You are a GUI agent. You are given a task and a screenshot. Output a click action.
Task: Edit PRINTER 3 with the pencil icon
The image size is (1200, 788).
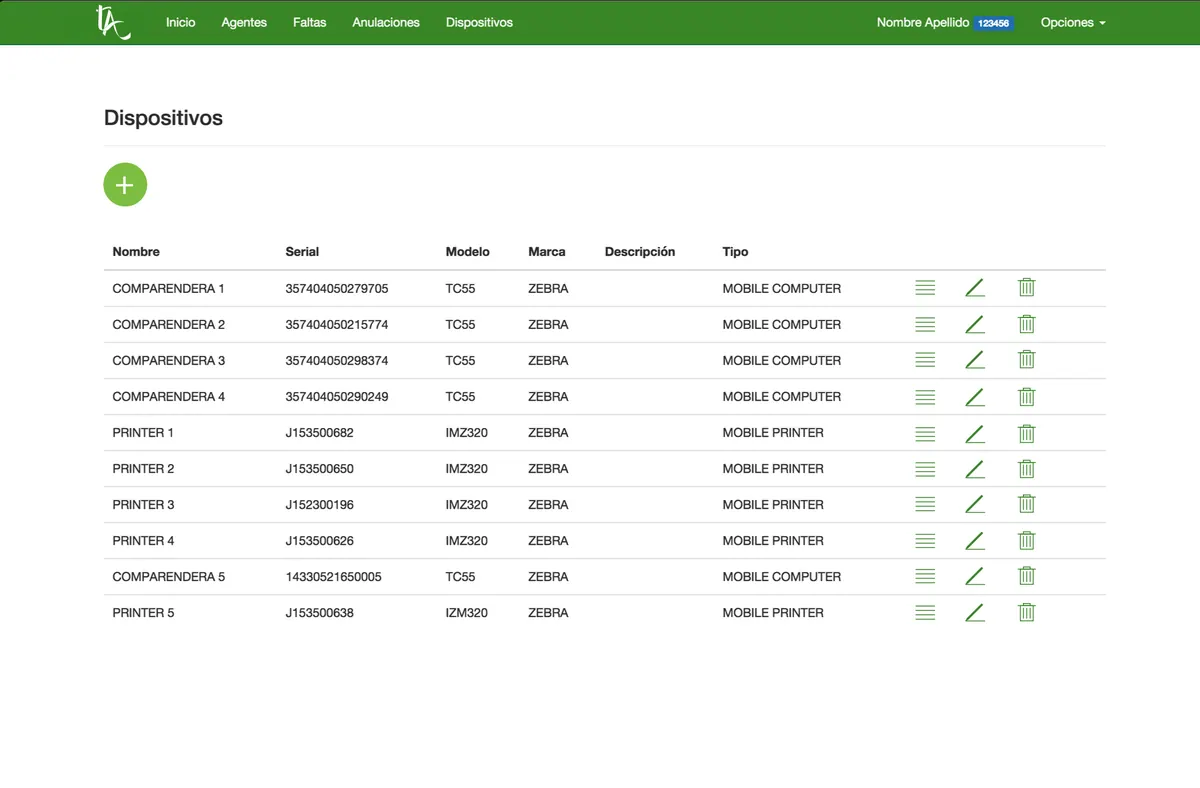[x=975, y=504]
